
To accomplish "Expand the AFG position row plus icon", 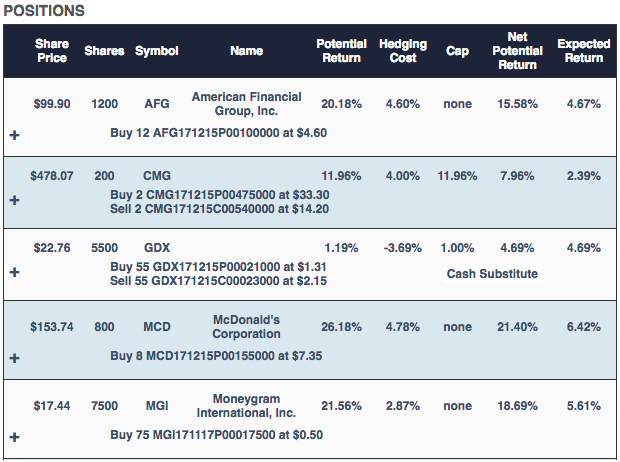I will pos(15,135).
